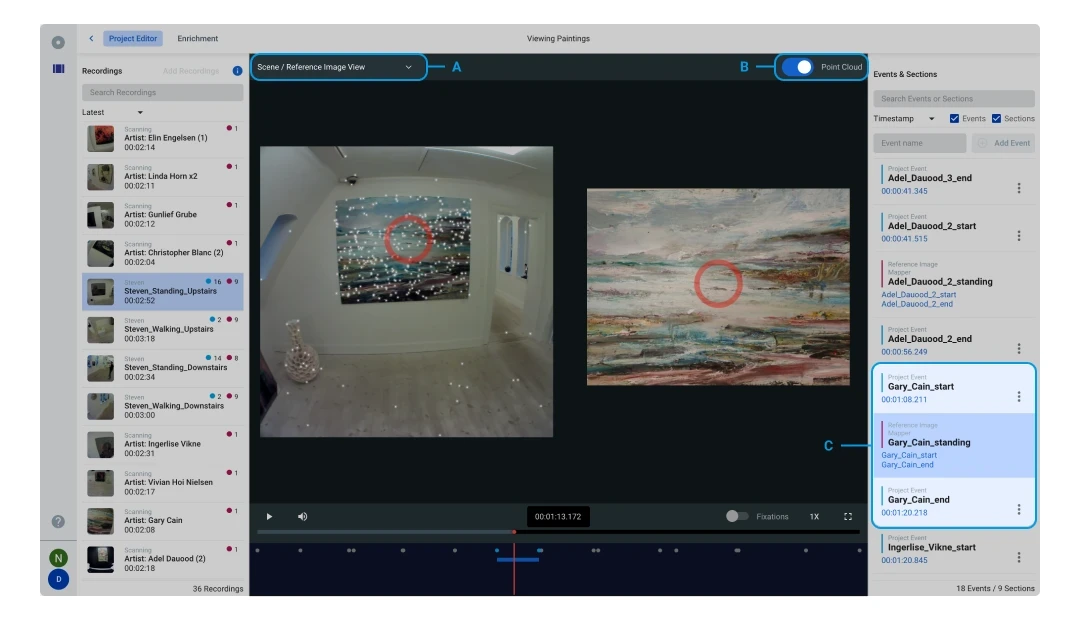Click the Add Recordings button
The width and height of the screenshot is (1080, 621).
pyautogui.click(x=191, y=71)
